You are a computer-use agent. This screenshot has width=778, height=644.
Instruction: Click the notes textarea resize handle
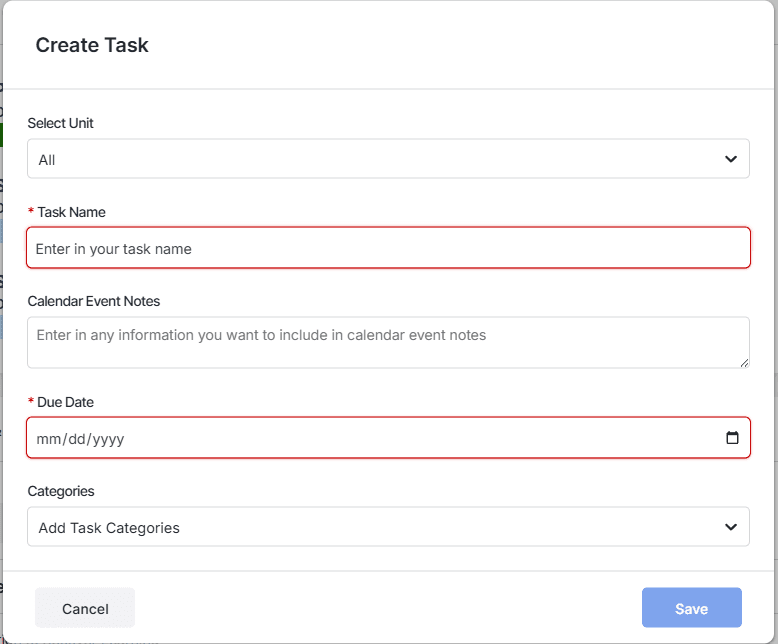[x=744, y=363]
